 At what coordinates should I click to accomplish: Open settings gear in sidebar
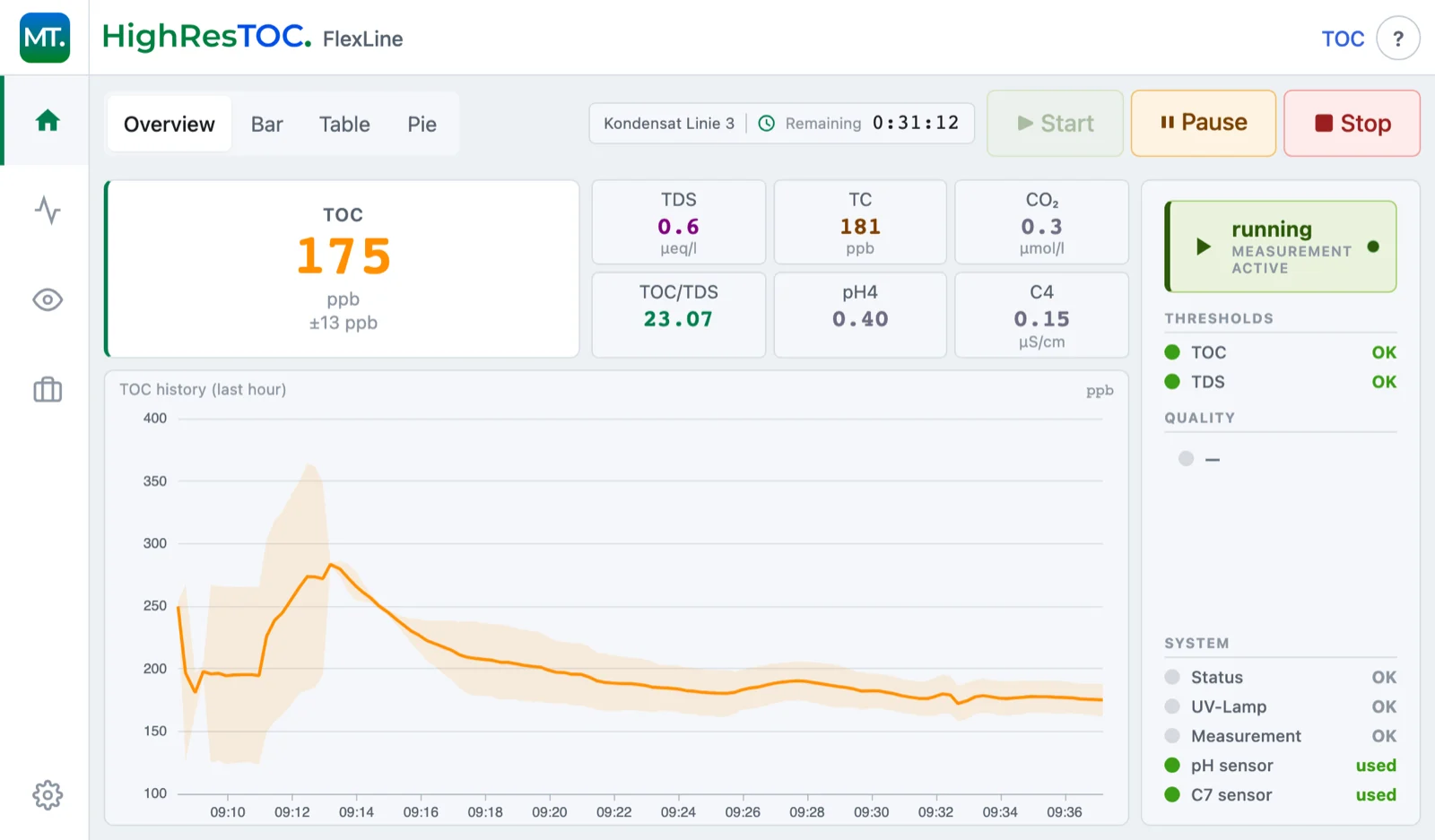click(x=48, y=794)
